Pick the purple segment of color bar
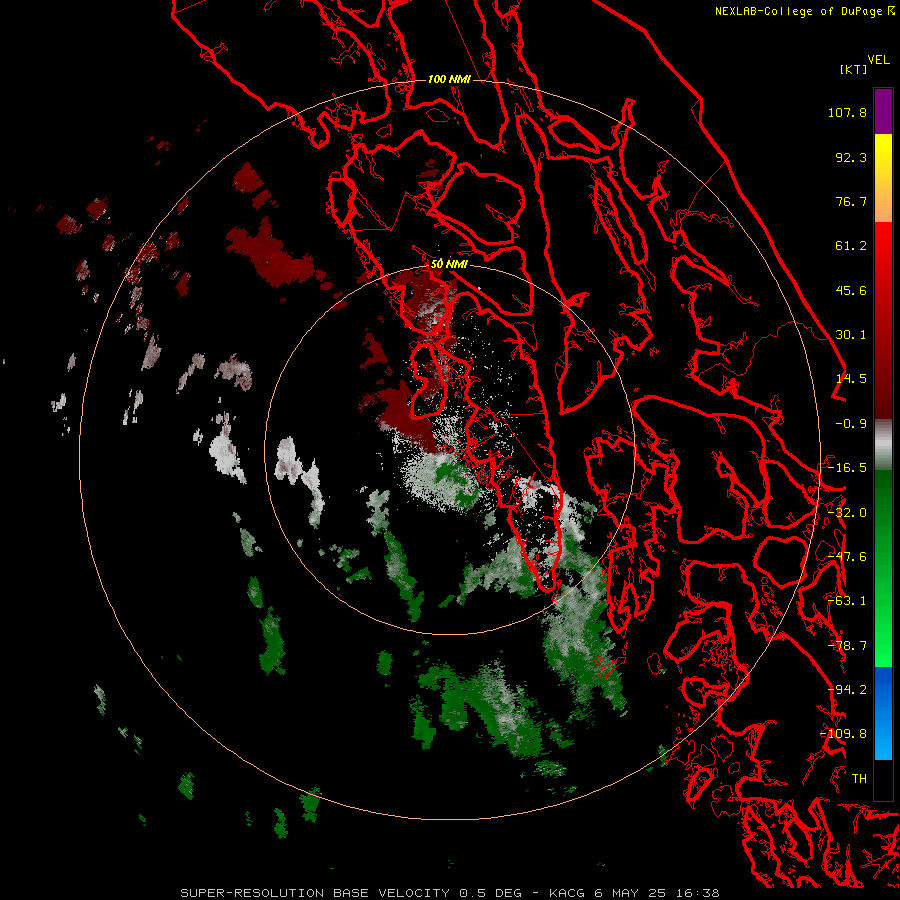This screenshot has width=900, height=900. coord(883,111)
